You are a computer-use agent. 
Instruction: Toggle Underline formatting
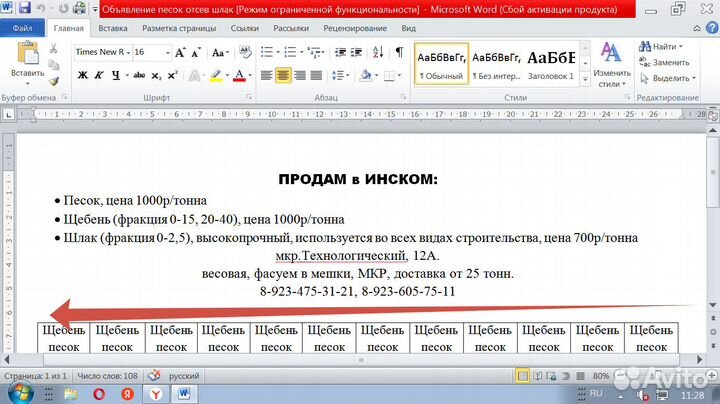[115, 75]
